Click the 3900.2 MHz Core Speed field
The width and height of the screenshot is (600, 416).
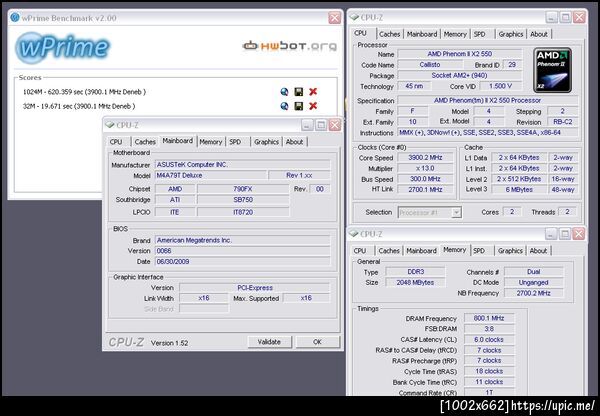point(425,158)
